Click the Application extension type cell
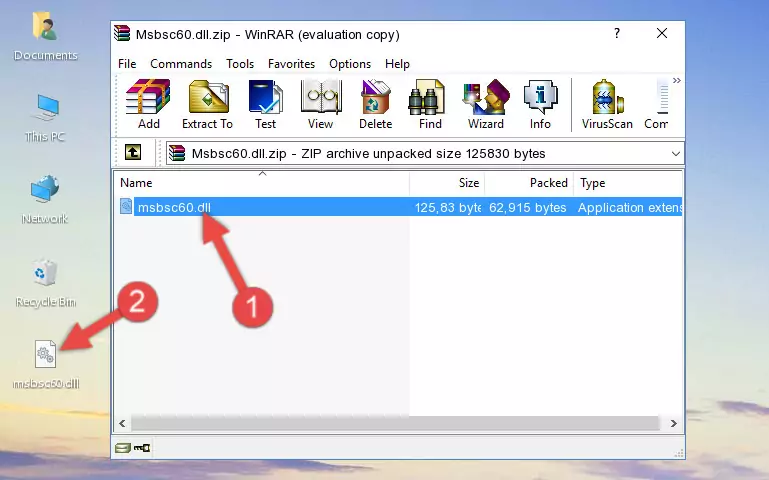The width and height of the screenshot is (769, 480). (x=630, y=207)
